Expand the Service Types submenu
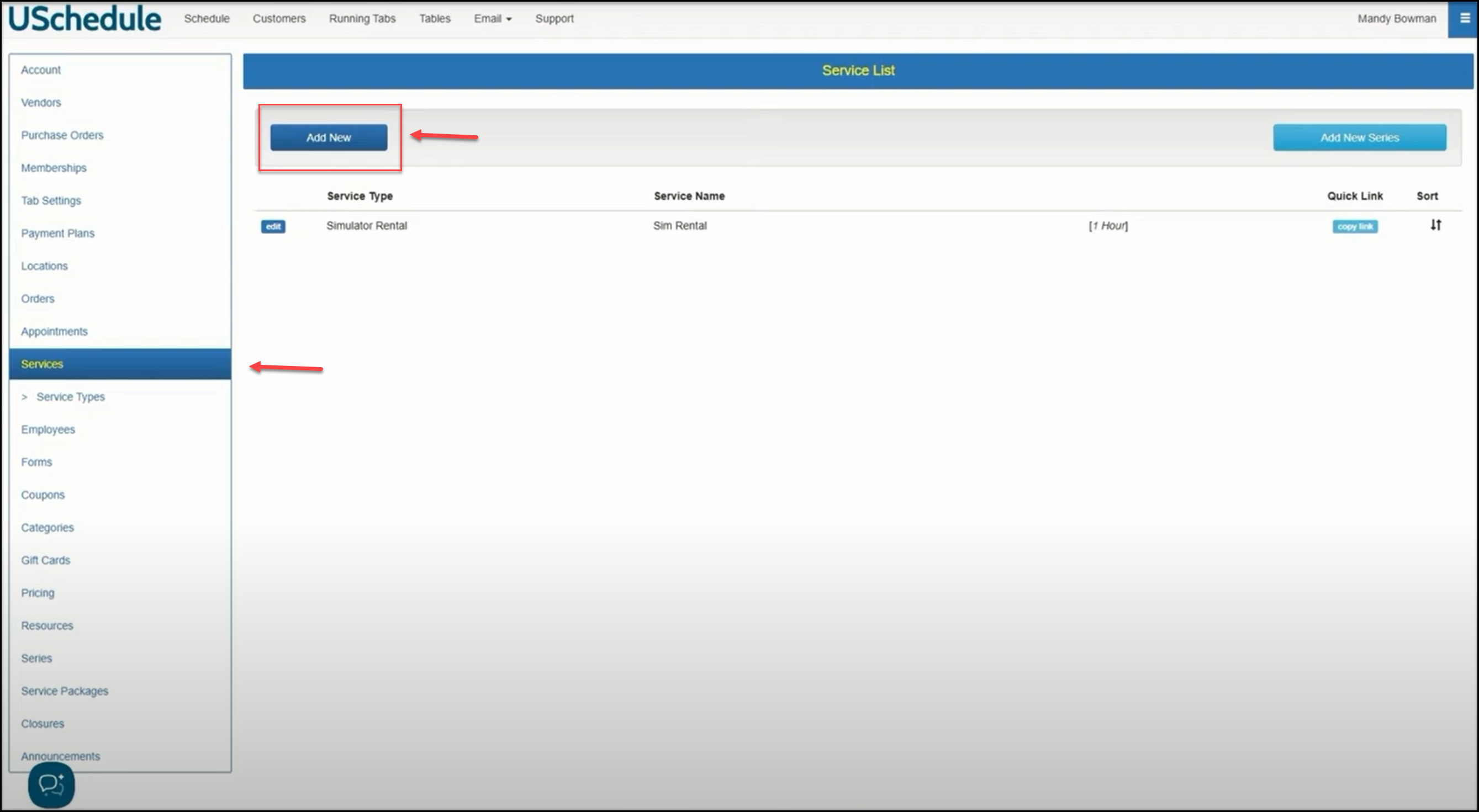The width and height of the screenshot is (1479, 812). (70, 396)
